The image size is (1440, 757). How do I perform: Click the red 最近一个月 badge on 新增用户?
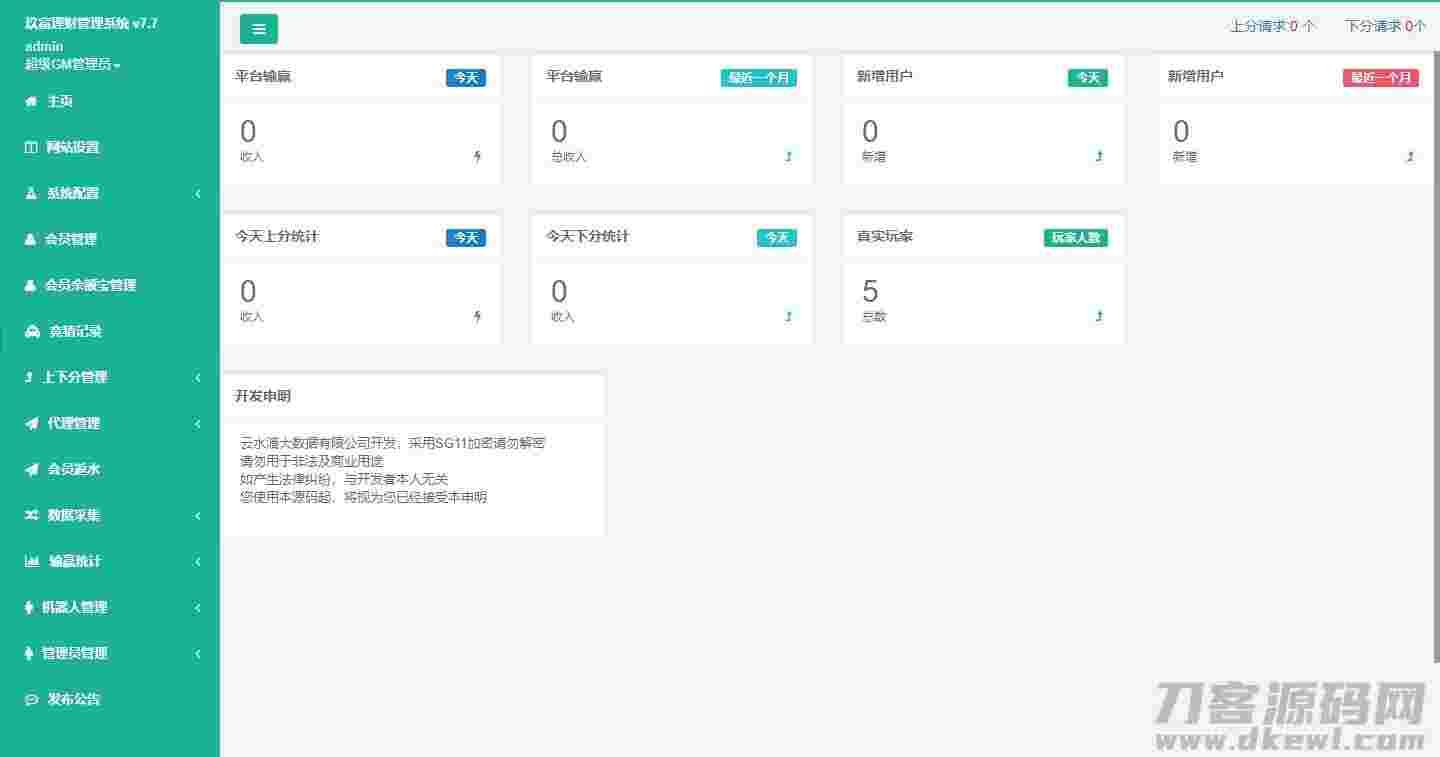tap(1381, 78)
